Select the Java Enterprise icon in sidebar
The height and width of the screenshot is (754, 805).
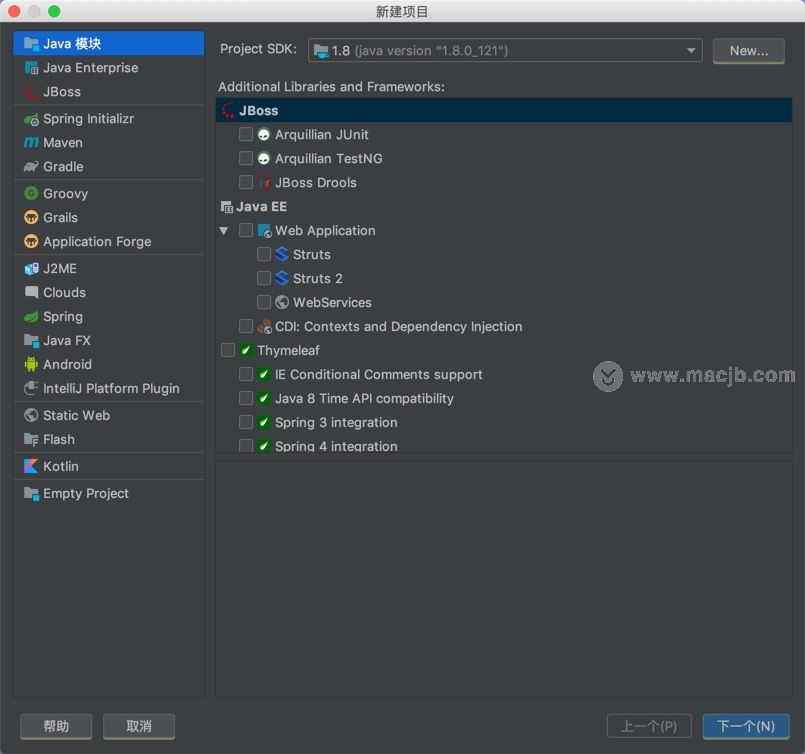pos(31,68)
